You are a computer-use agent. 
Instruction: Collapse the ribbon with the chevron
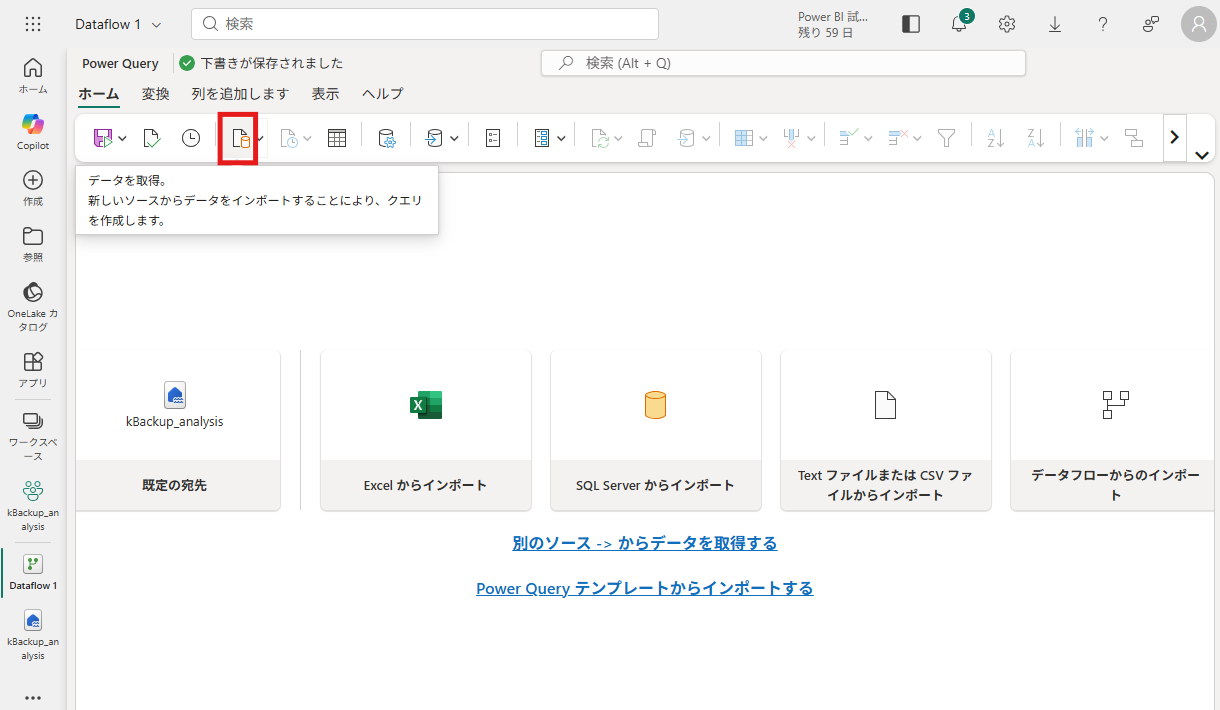pyautogui.click(x=1202, y=155)
